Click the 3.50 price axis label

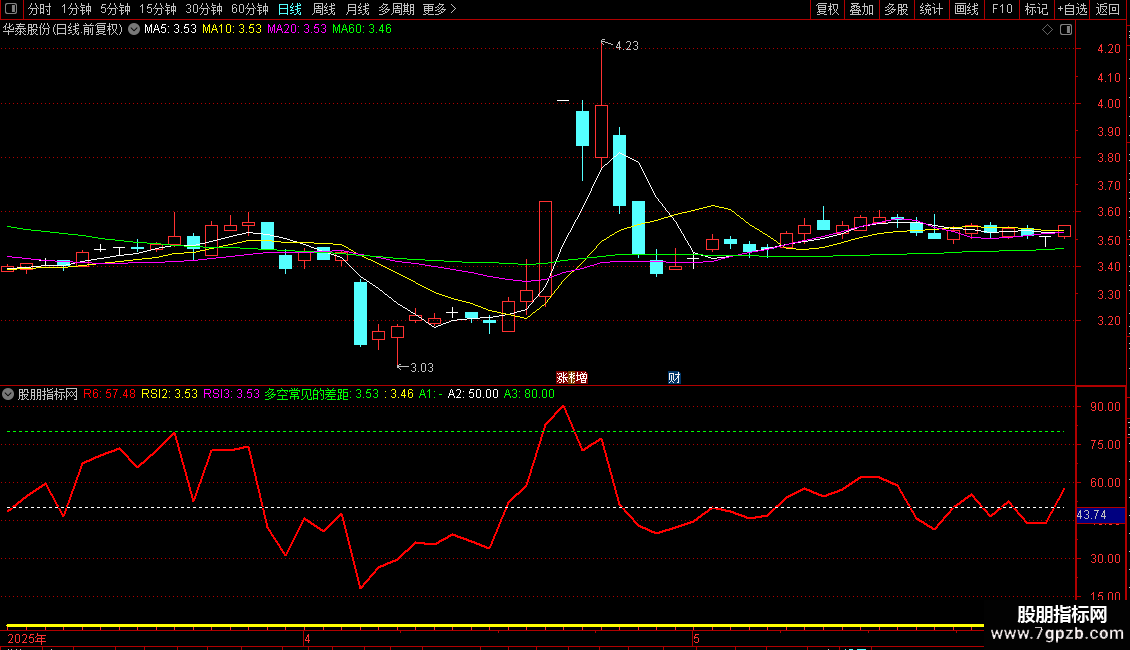(1109, 241)
